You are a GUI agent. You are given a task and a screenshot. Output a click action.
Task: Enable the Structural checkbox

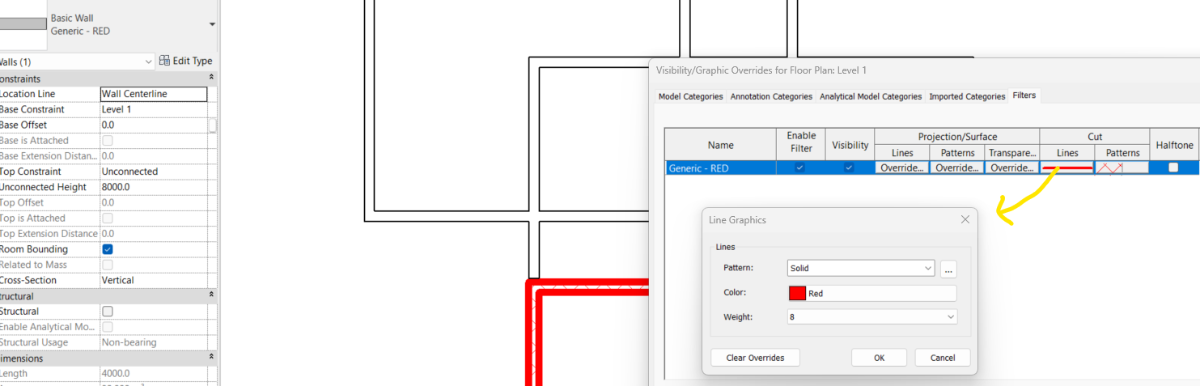[108, 312]
